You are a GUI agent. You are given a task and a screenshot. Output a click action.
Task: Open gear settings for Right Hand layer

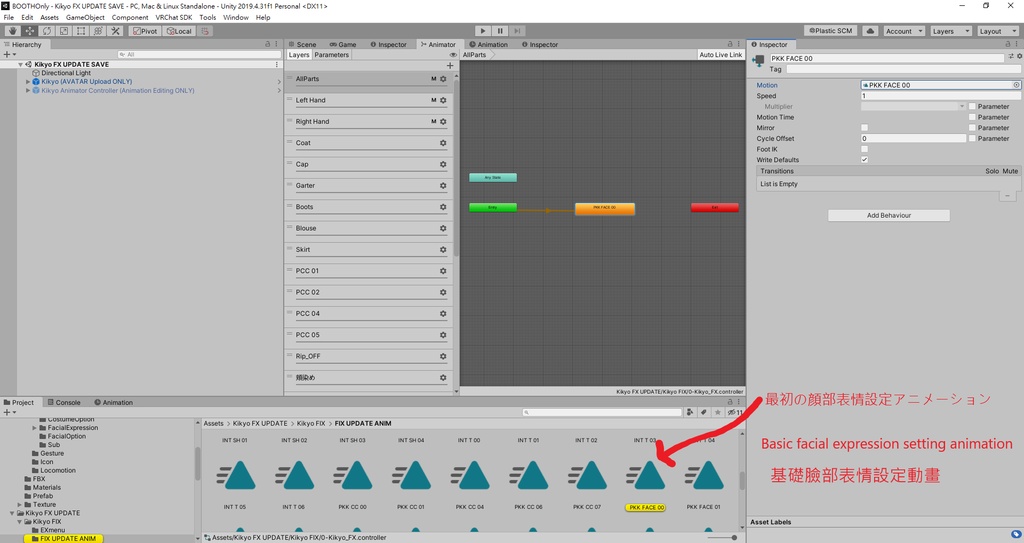coord(443,122)
